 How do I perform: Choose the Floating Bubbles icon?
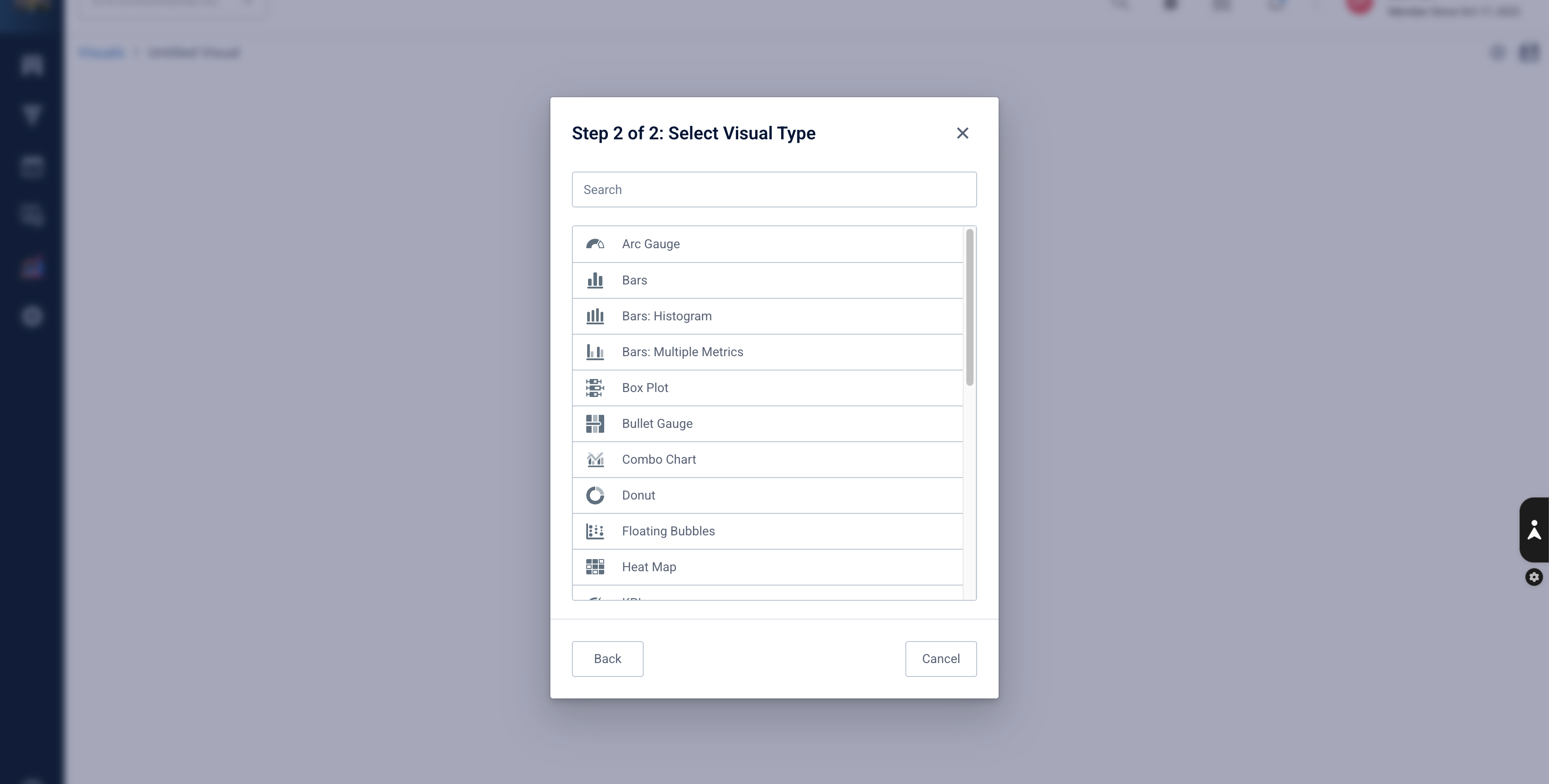click(595, 531)
